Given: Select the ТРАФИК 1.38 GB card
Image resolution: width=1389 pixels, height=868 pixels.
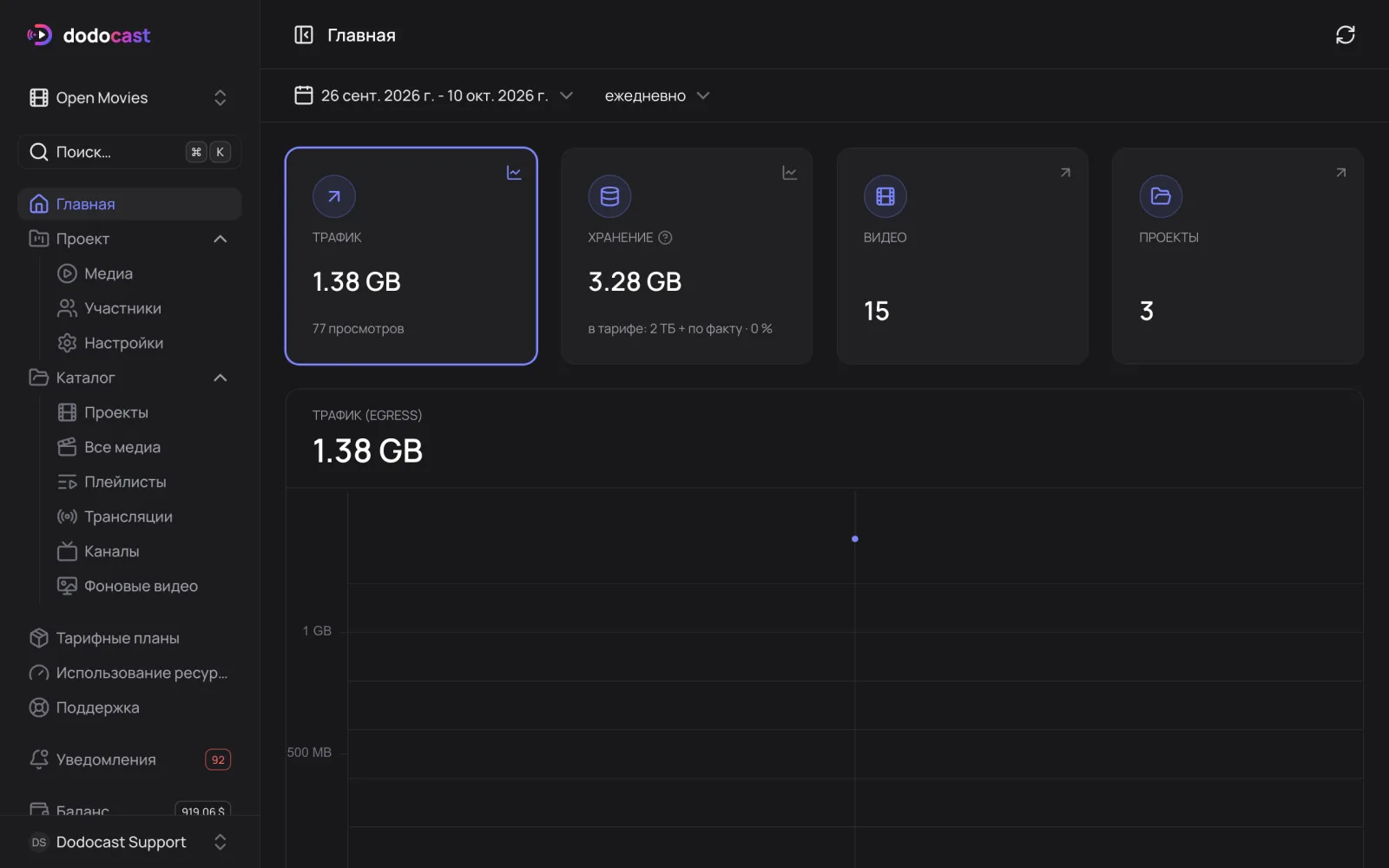Looking at the screenshot, I should click(411, 256).
